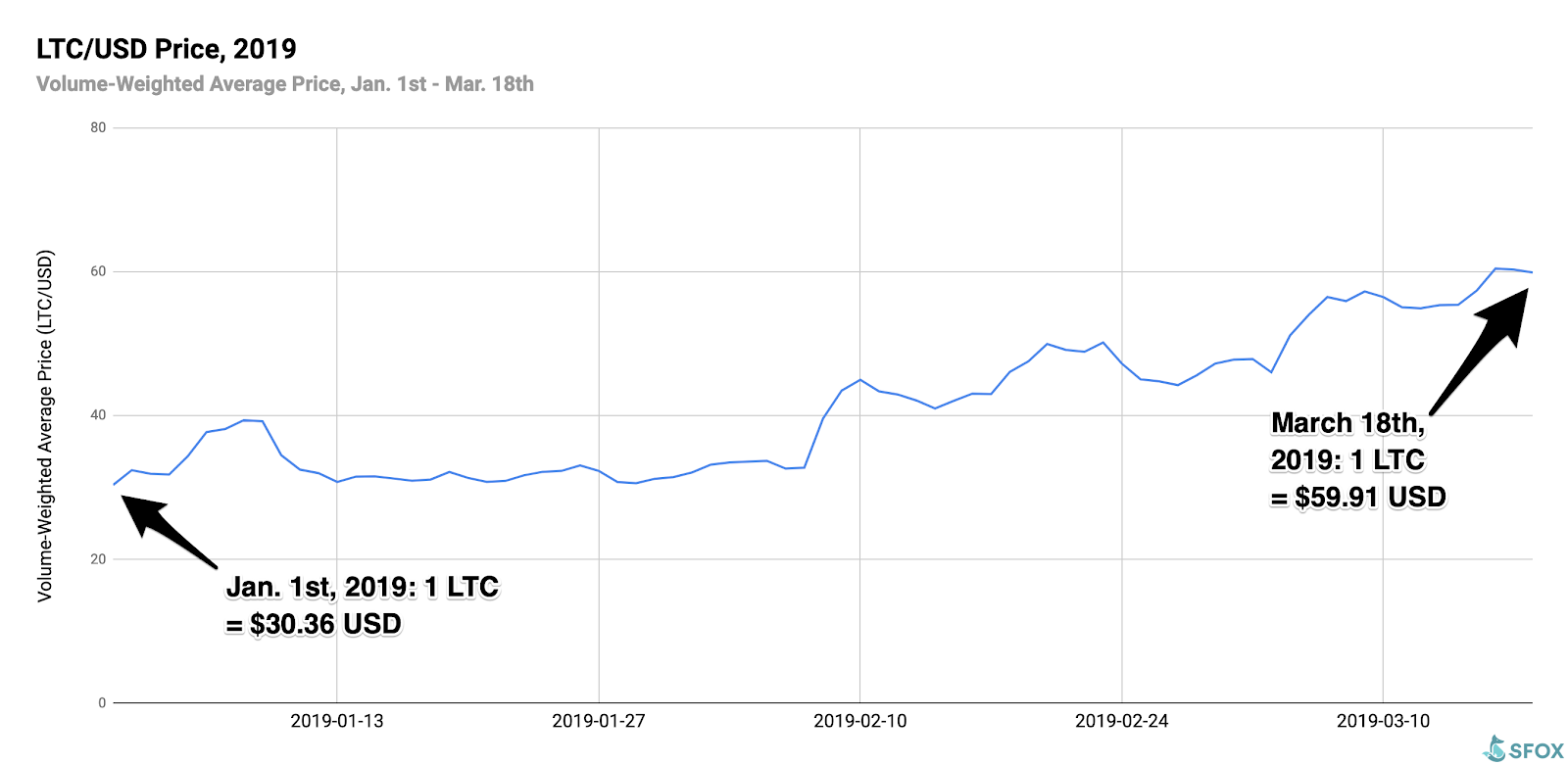Click the 2019-02-24 x-axis date label

pos(1122,721)
